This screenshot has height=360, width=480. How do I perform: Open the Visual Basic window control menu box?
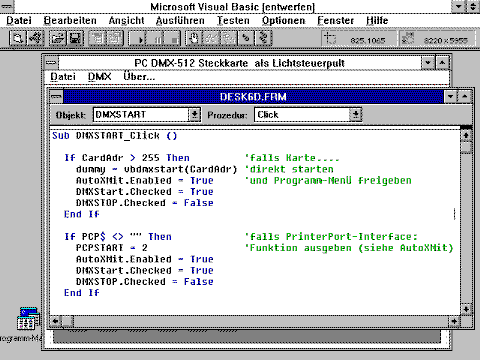coord(6,6)
